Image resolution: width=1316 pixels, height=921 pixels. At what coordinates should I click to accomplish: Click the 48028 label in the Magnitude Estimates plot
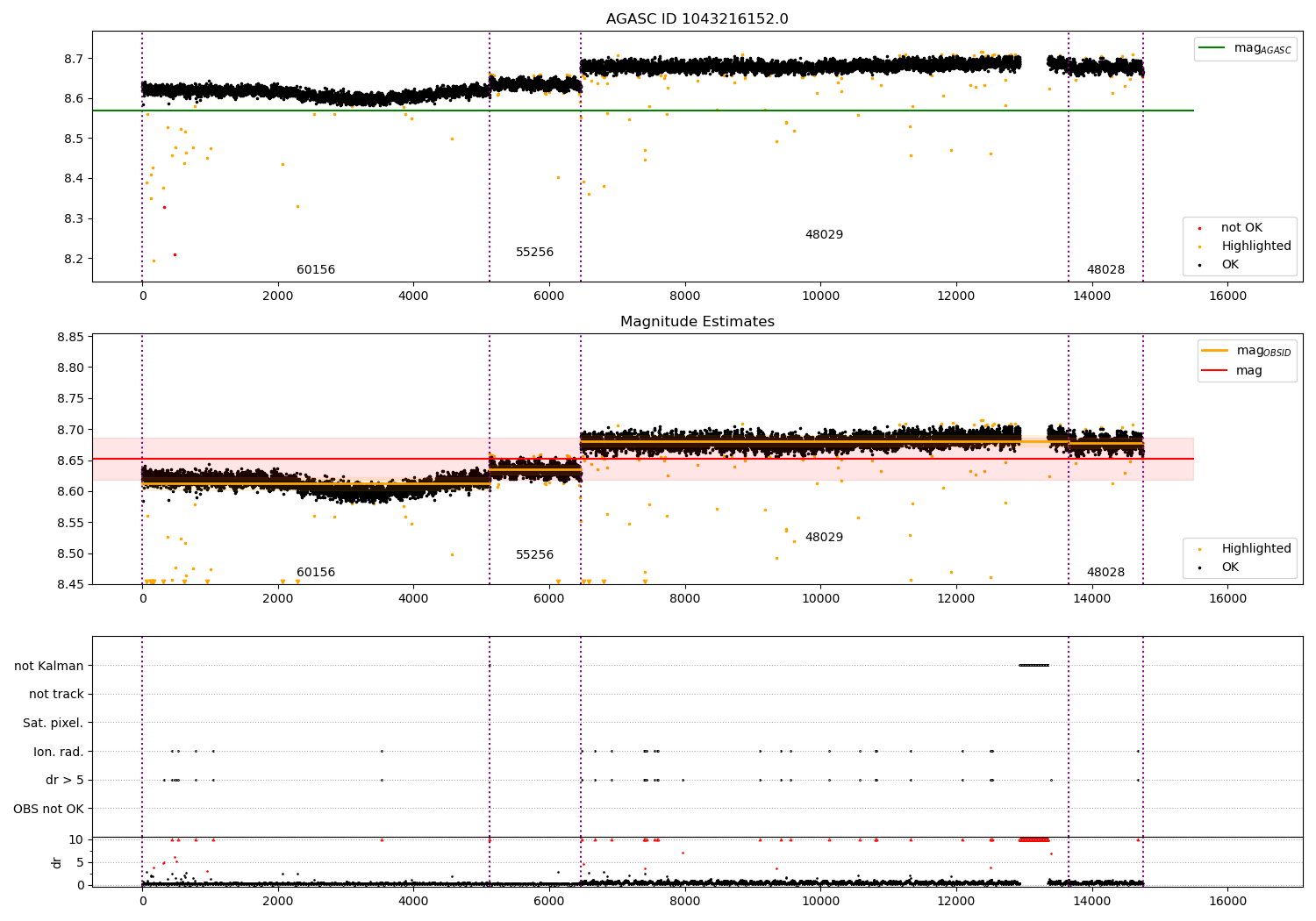[1105, 573]
